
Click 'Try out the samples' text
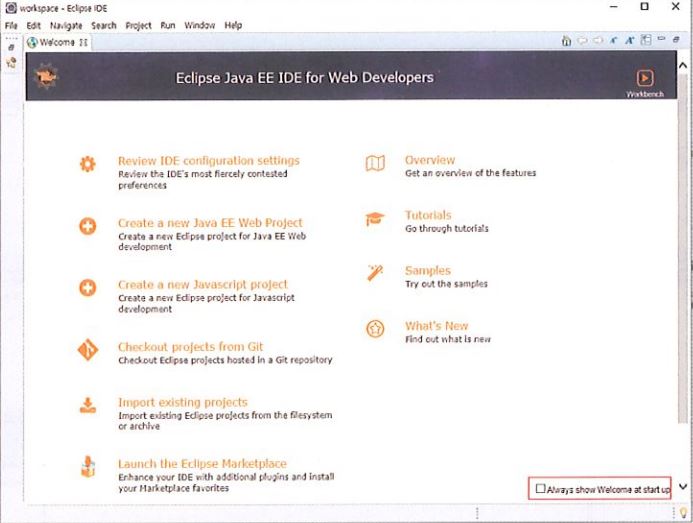pyautogui.click(x=446, y=284)
